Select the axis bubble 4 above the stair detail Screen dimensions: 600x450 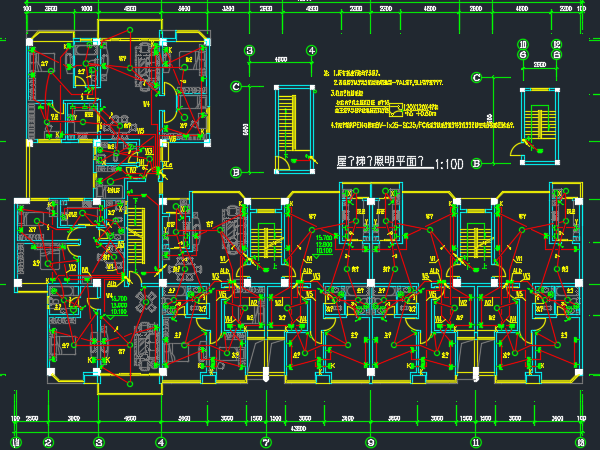coord(311,51)
